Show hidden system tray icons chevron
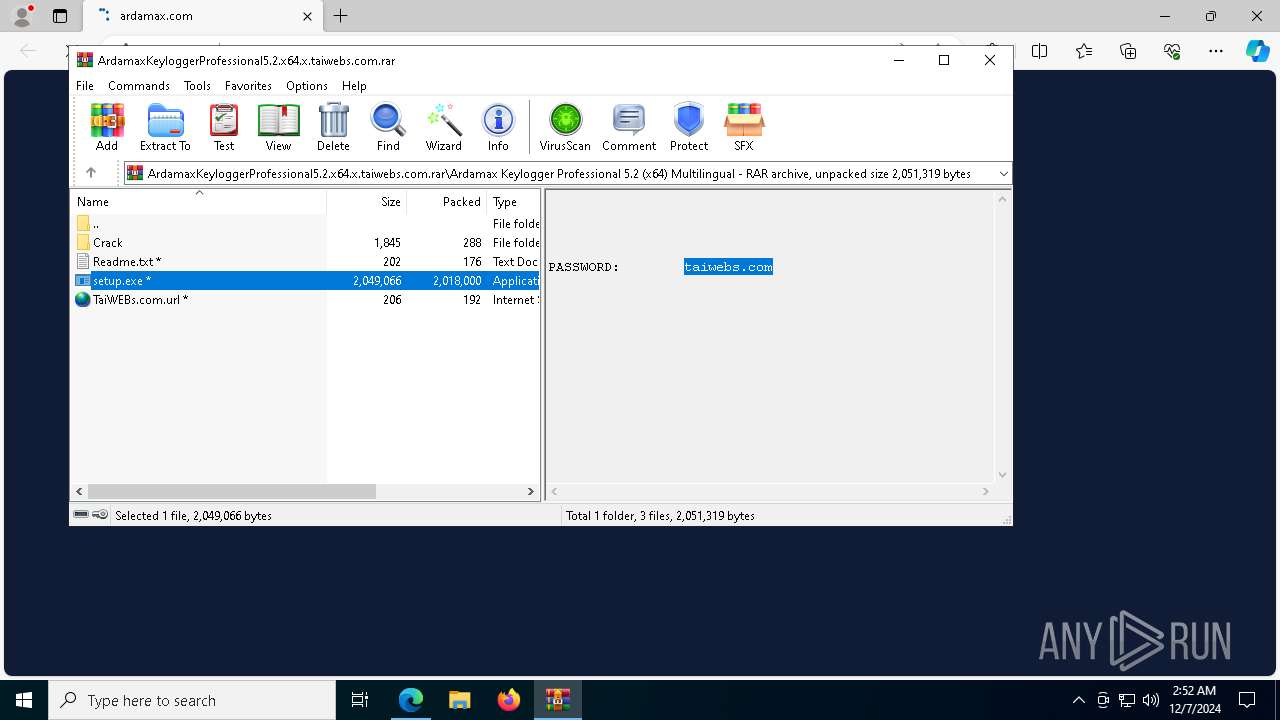The height and width of the screenshot is (720, 1280). pos(1078,700)
